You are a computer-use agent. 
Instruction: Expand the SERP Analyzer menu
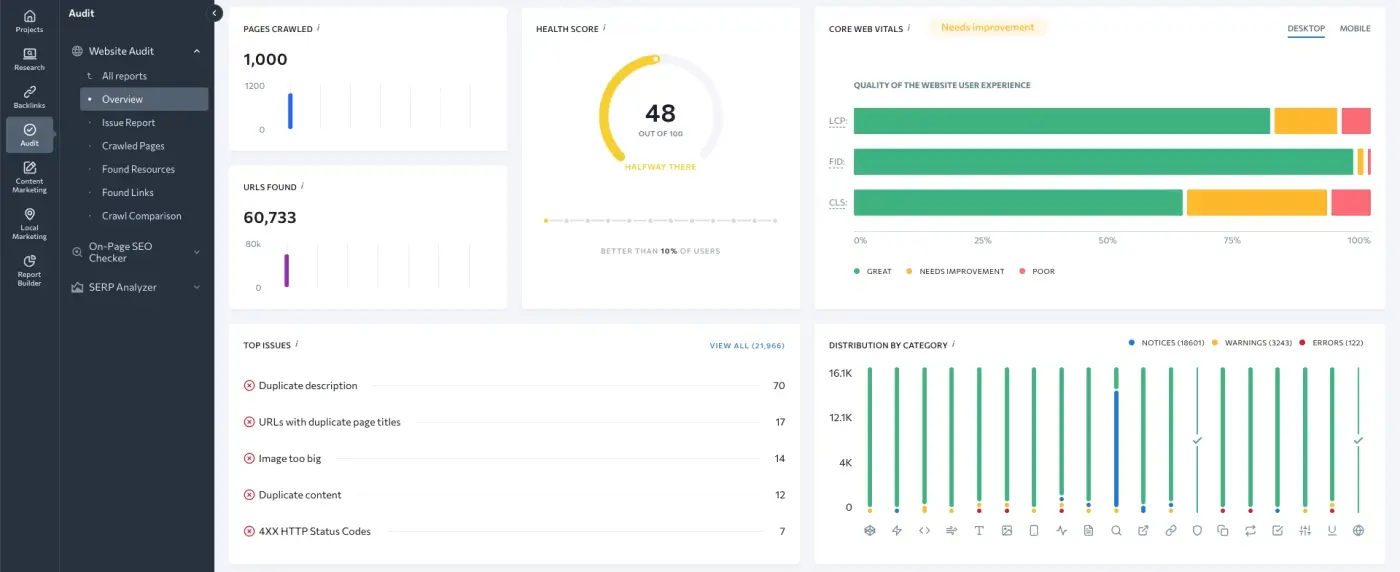[x=197, y=288]
